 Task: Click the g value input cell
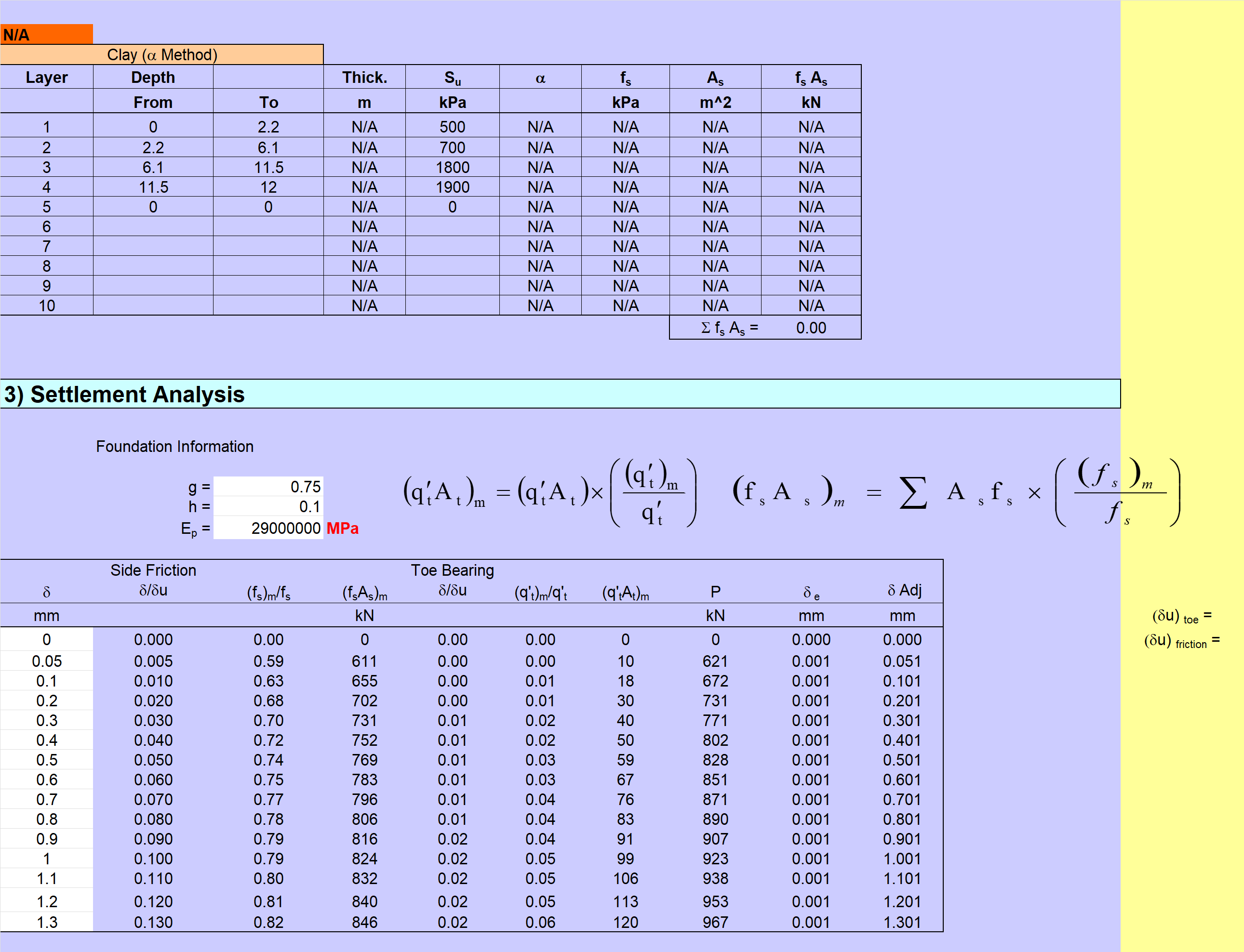pos(268,486)
